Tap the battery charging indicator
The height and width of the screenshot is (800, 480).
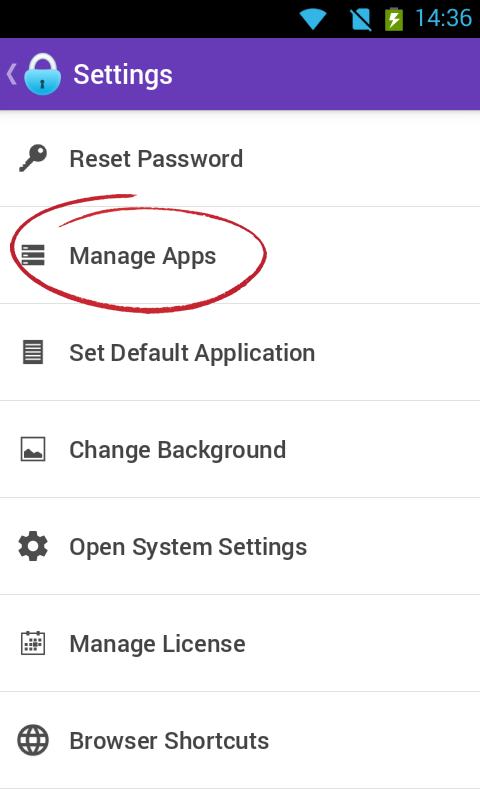(394, 19)
